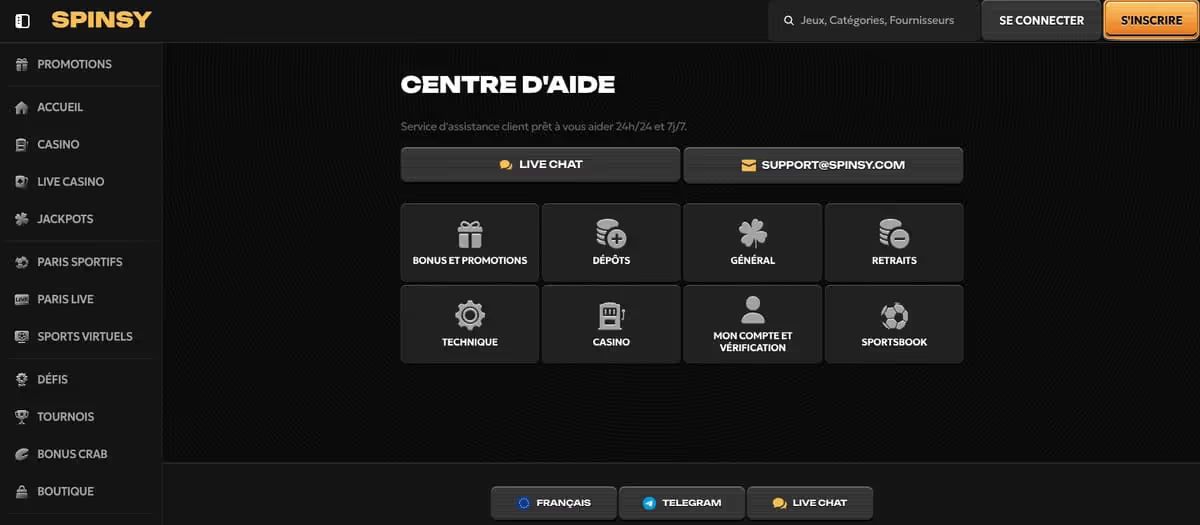Open the Retraits help category
Screen dimensions: 1200x525
click(894, 243)
